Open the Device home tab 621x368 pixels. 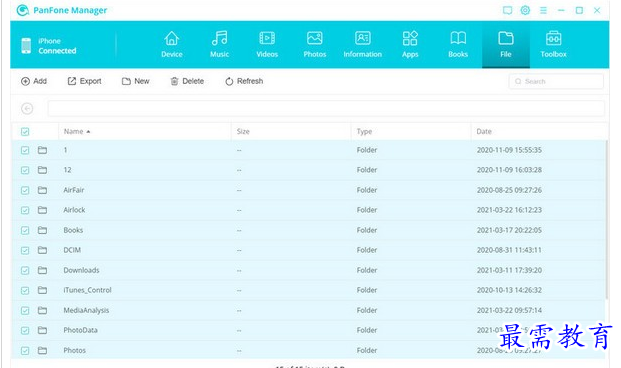pos(171,44)
